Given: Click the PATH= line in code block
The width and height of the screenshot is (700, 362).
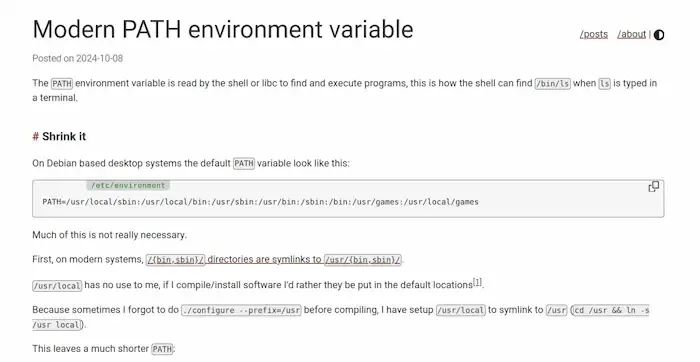Looking at the screenshot, I should (x=260, y=202).
